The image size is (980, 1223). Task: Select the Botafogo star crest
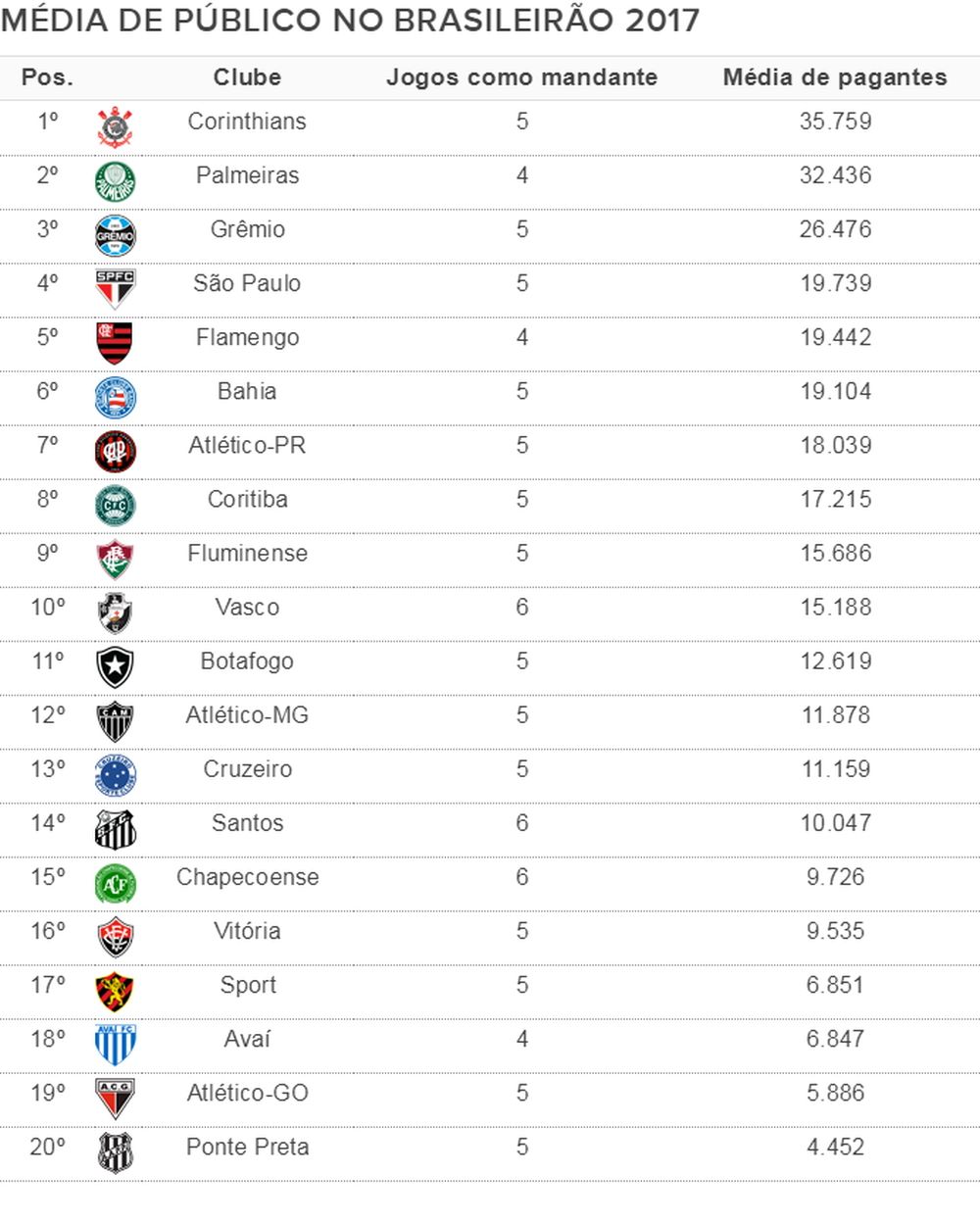click(x=116, y=667)
